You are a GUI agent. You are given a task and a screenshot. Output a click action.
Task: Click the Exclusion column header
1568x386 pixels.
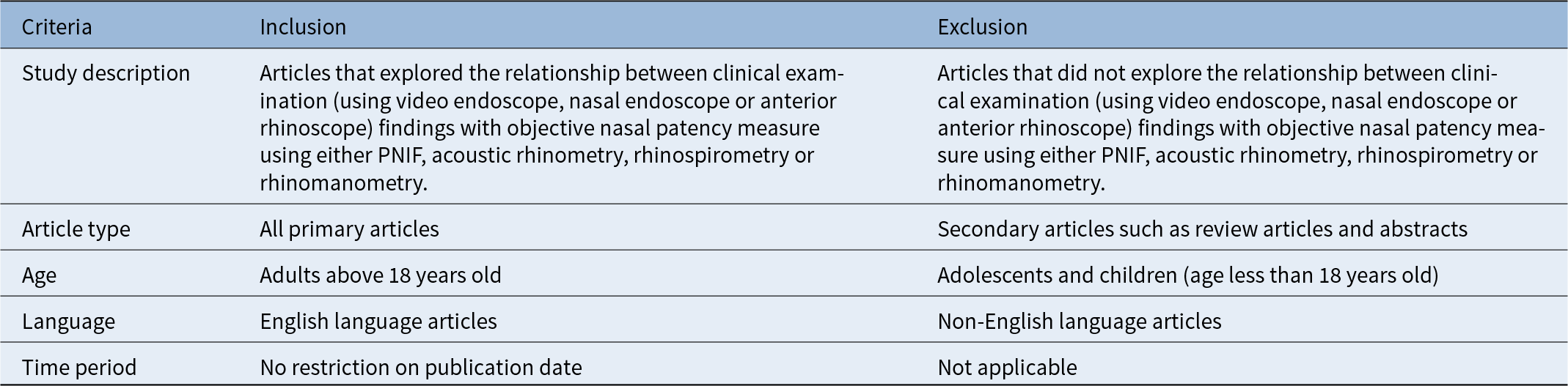tap(982, 27)
